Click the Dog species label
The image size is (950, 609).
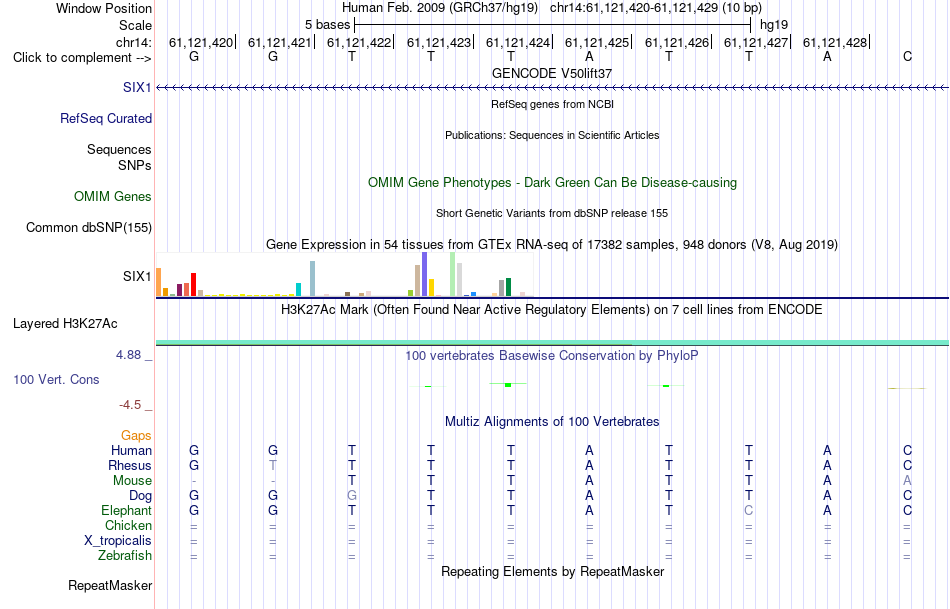141,496
